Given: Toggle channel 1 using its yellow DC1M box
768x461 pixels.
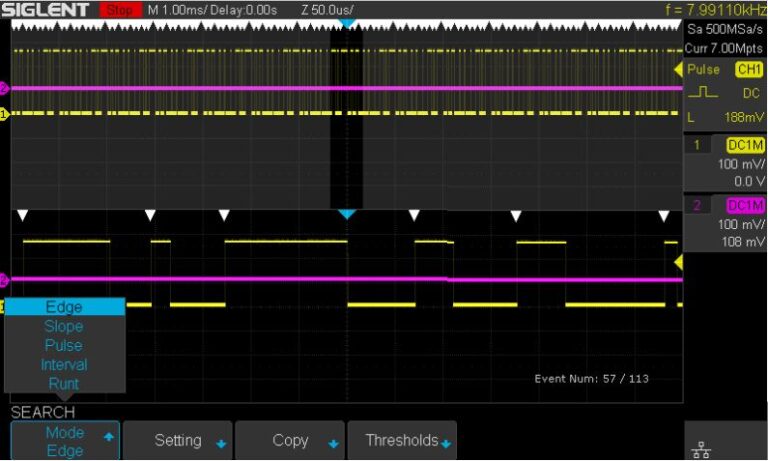Looking at the screenshot, I should click(x=744, y=145).
